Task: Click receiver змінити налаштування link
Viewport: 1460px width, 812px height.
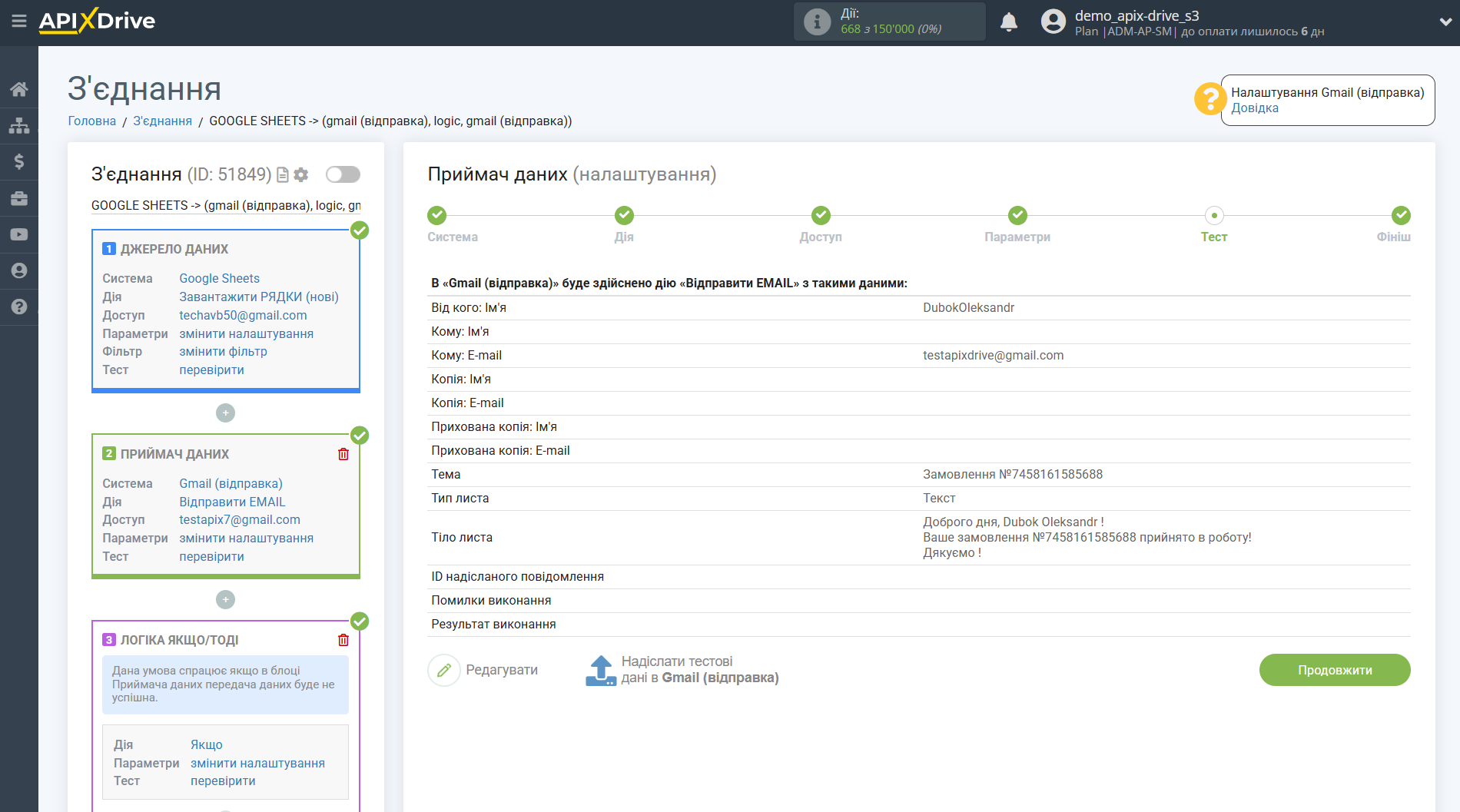Action: coord(246,539)
